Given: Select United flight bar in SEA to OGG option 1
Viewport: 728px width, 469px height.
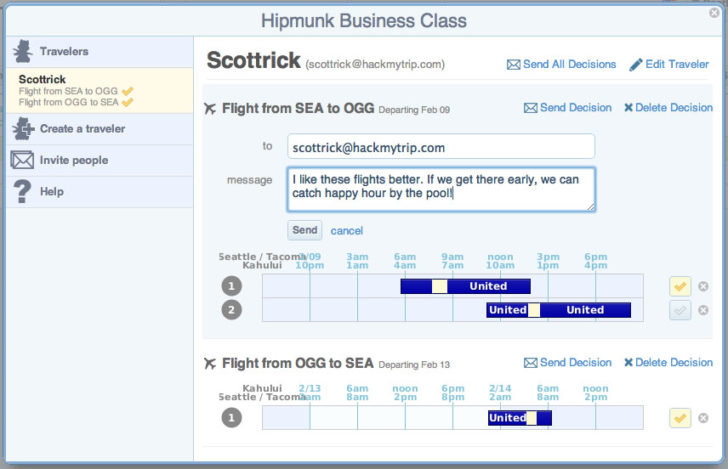Looking at the screenshot, I should [x=465, y=286].
